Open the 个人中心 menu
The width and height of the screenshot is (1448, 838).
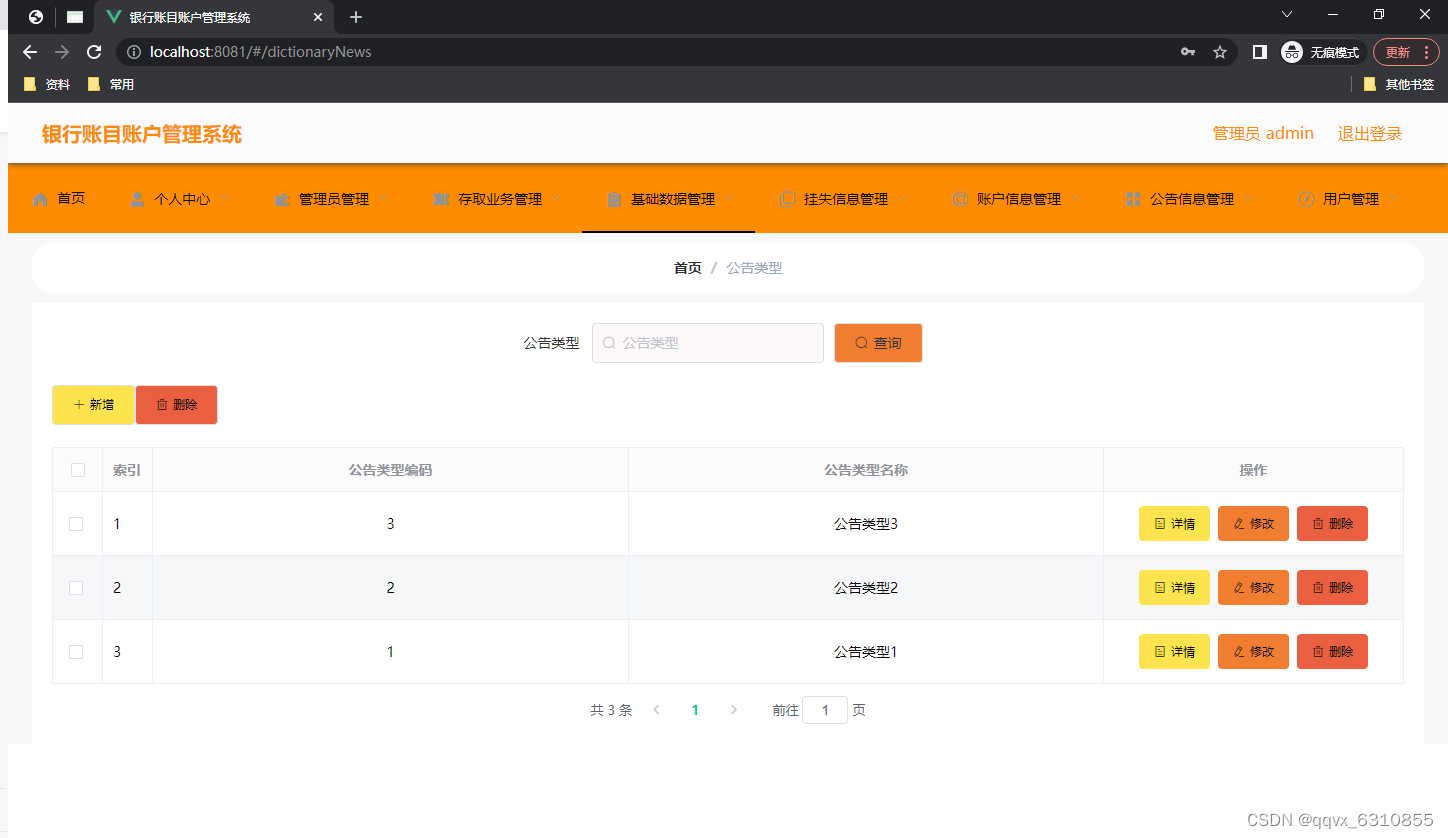tap(181, 199)
